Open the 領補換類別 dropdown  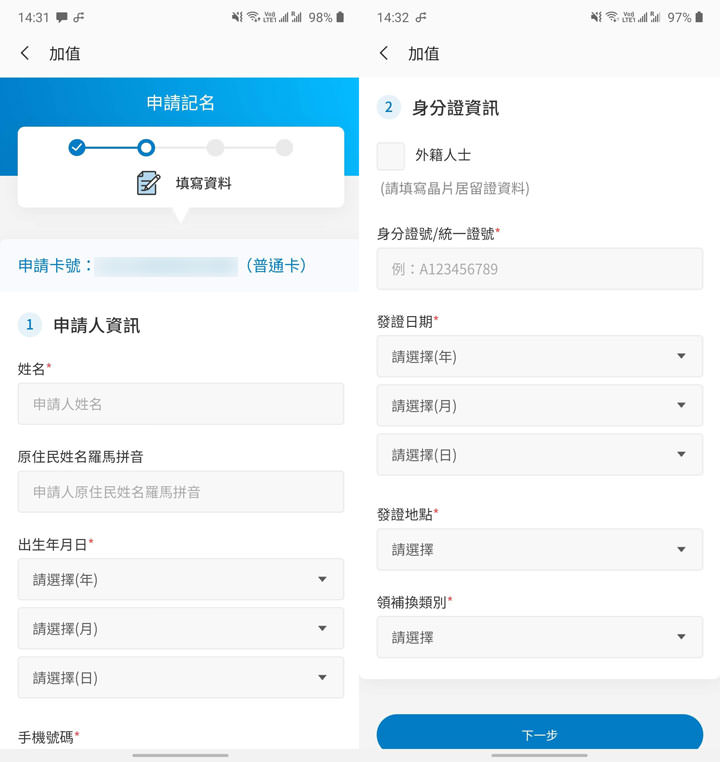click(x=540, y=637)
